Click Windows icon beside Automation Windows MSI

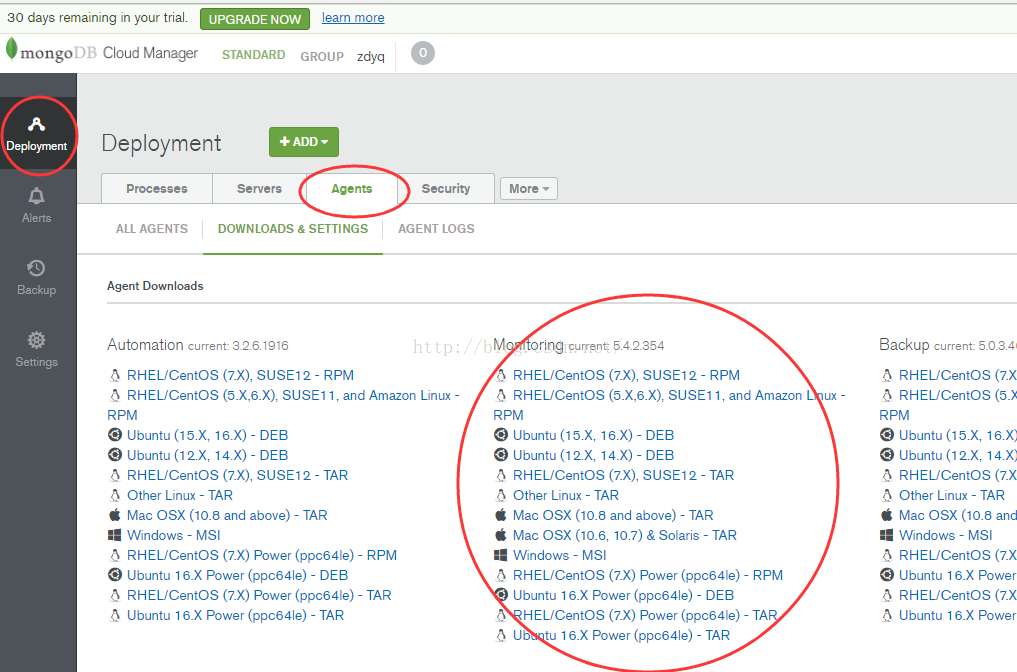pyautogui.click(x=115, y=535)
